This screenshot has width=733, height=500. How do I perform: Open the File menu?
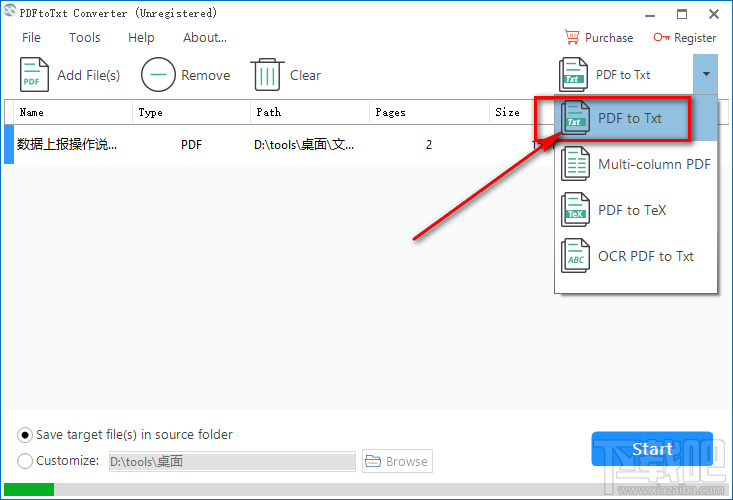coord(31,37)
